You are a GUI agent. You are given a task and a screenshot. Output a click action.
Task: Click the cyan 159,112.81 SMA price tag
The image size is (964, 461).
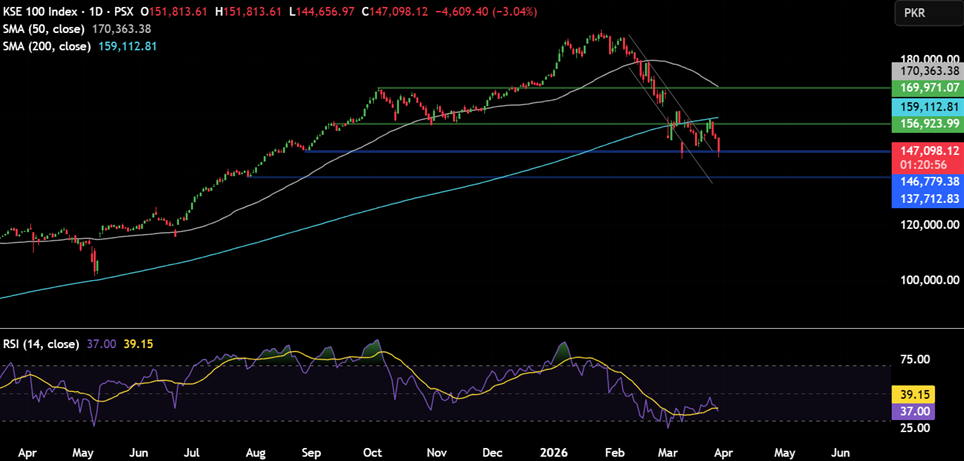927,106
